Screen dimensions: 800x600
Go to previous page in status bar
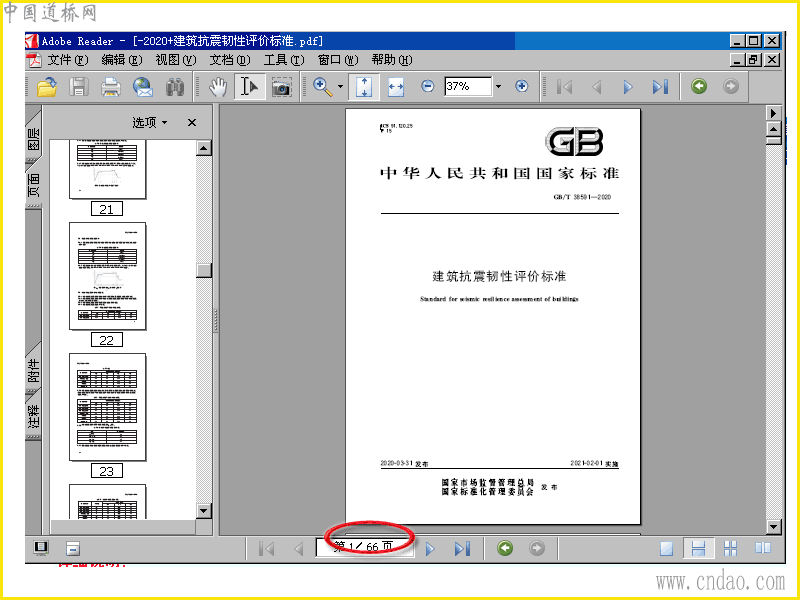click(x=299, y=549)
